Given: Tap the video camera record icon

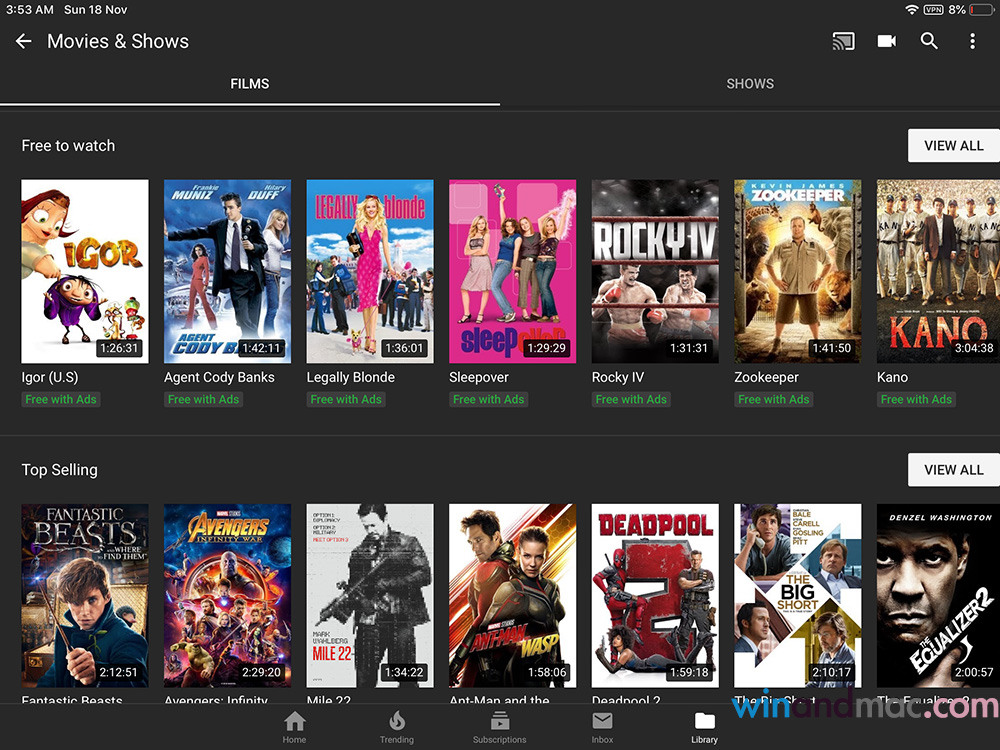Looking at the screenshot, I should pos(886,41).
